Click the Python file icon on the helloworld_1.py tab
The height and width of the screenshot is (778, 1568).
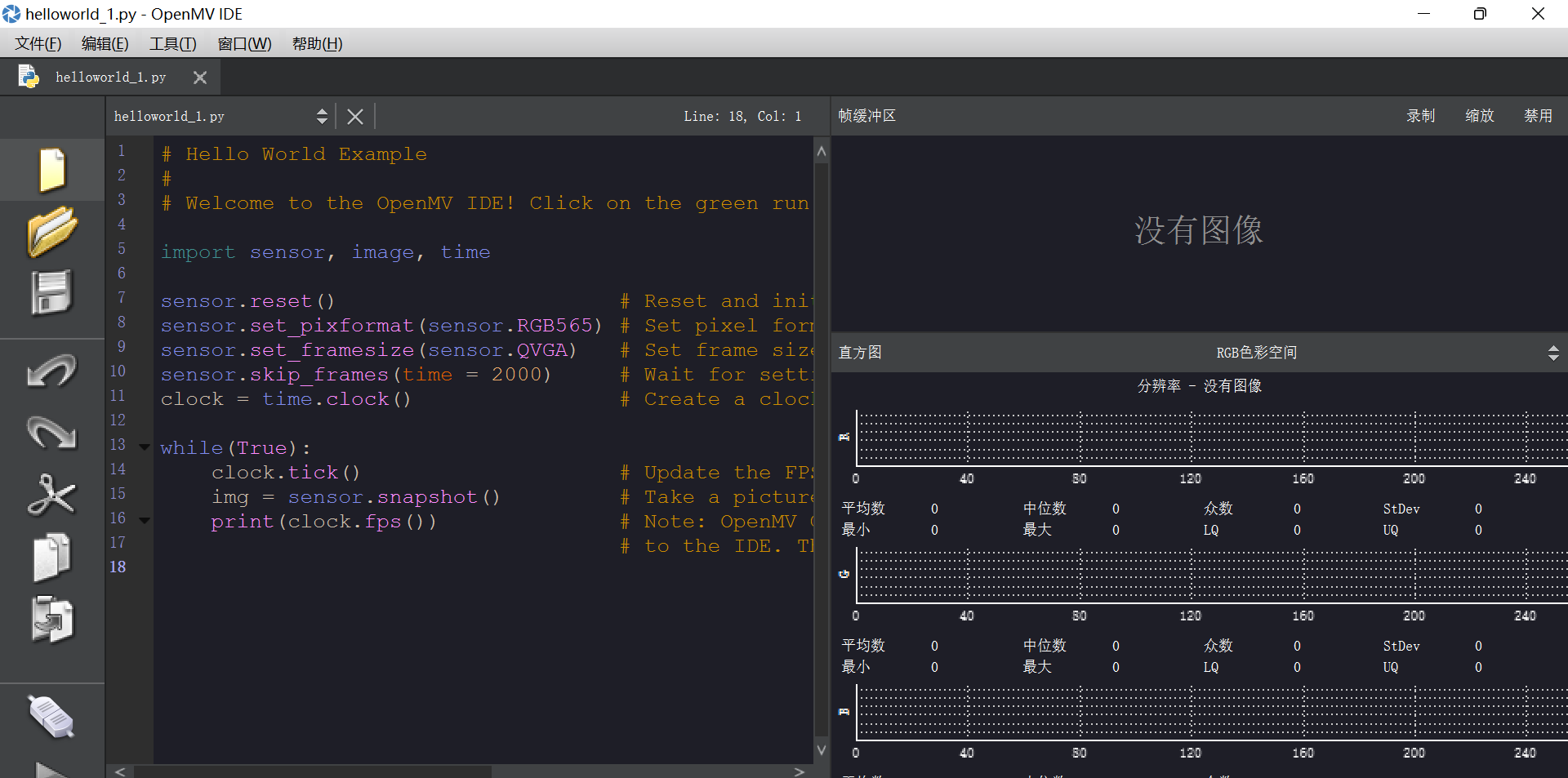pos(29,77)
